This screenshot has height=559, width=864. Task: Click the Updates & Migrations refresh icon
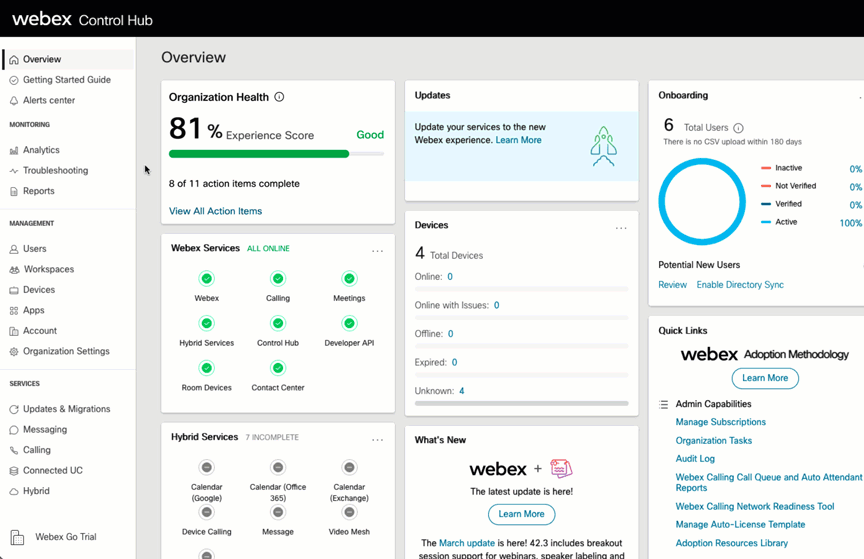click(14, 409)
